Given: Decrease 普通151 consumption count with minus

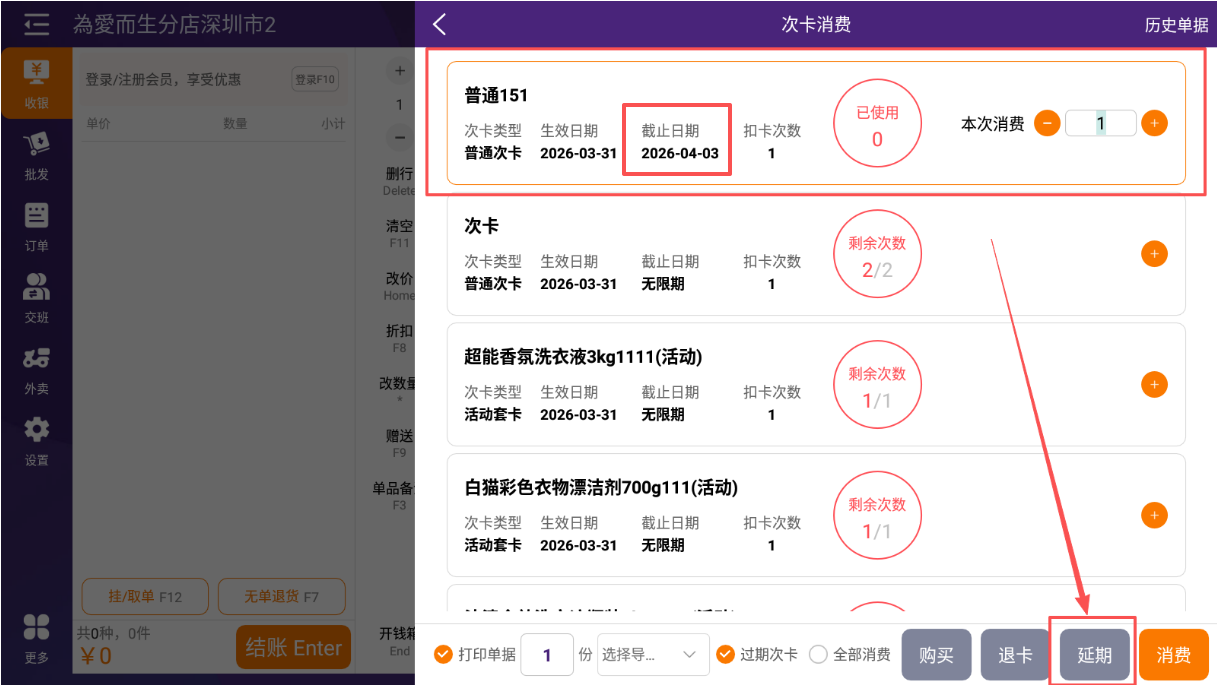Looking at the screenshot, I should pos(1047,123).
